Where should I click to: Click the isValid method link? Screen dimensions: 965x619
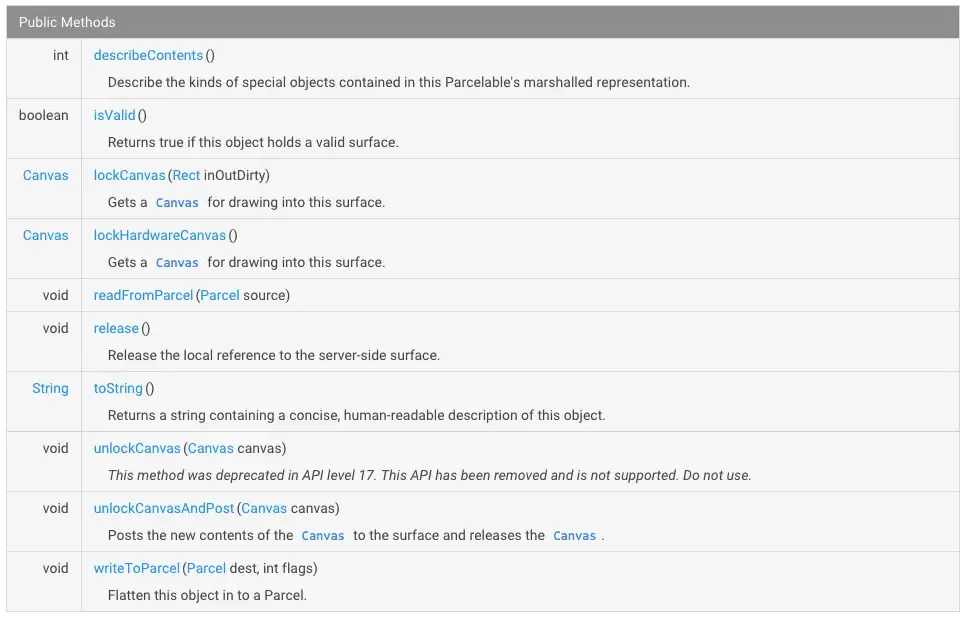click(114, 115)
